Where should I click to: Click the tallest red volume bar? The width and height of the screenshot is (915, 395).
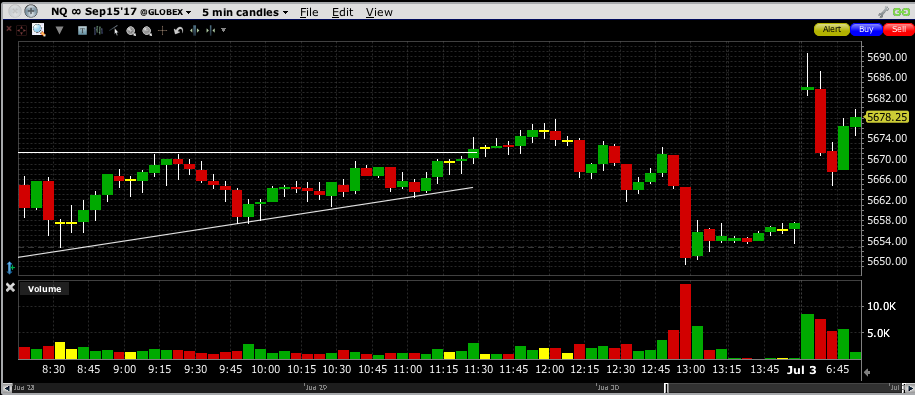click(x=686, y=321)
